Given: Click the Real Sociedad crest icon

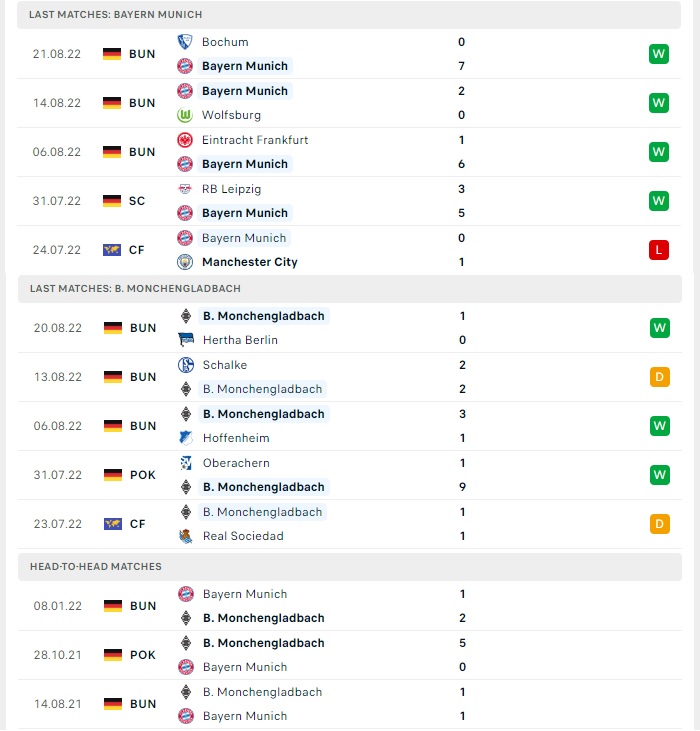Looking at the screenshot, I should (186, 536).
